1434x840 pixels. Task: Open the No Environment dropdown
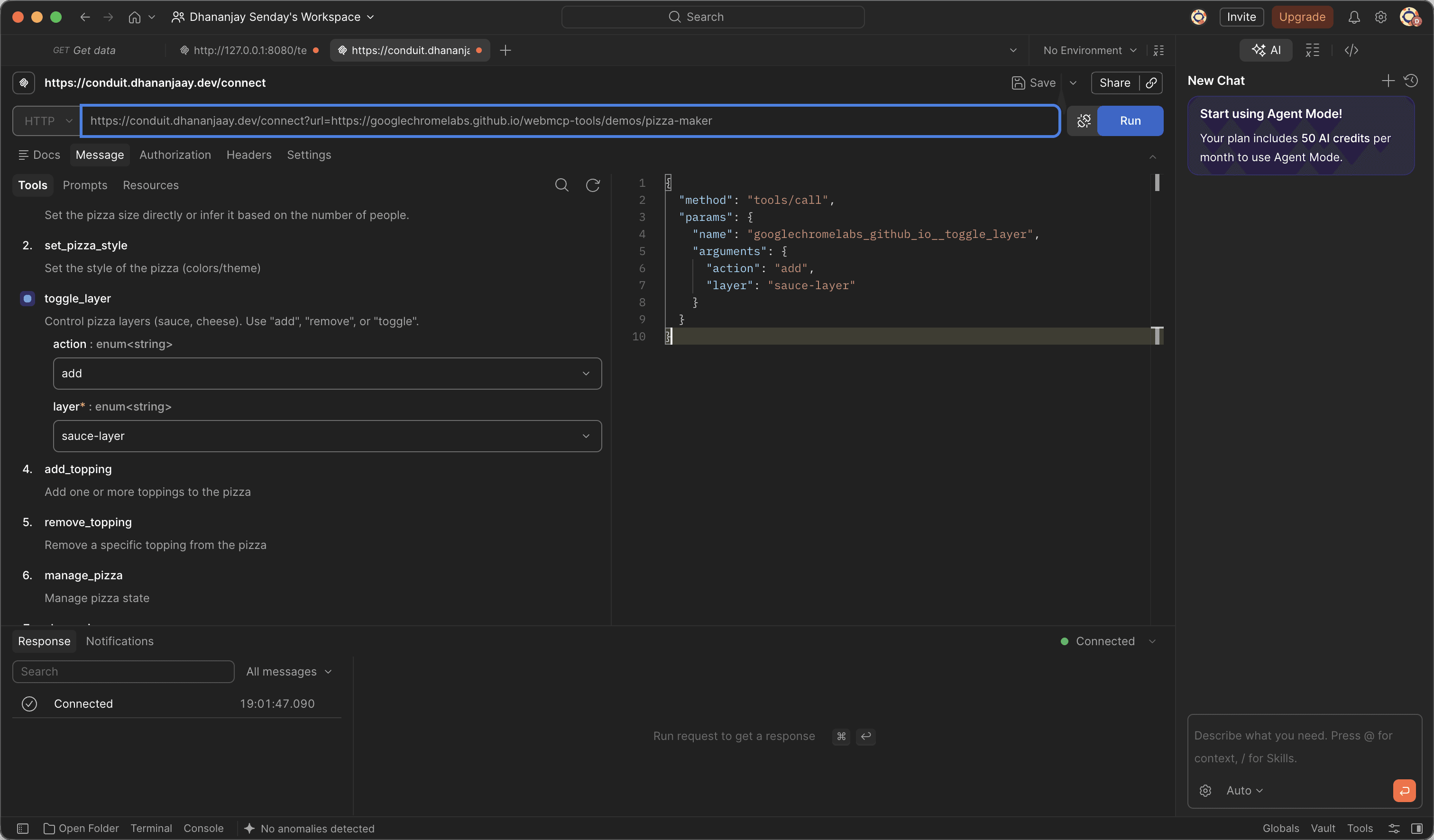pos(1089,50)
